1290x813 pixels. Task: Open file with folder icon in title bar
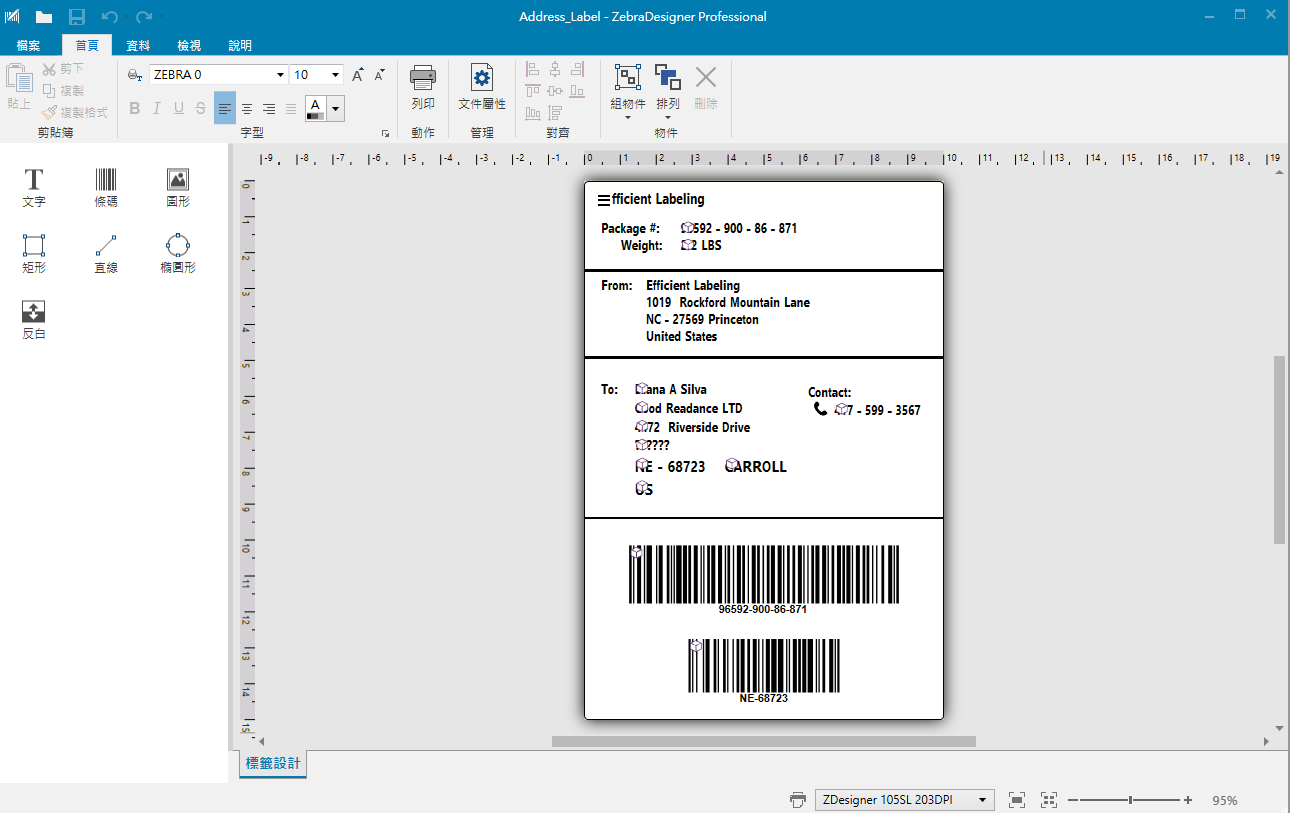click(x=44, y=17)
